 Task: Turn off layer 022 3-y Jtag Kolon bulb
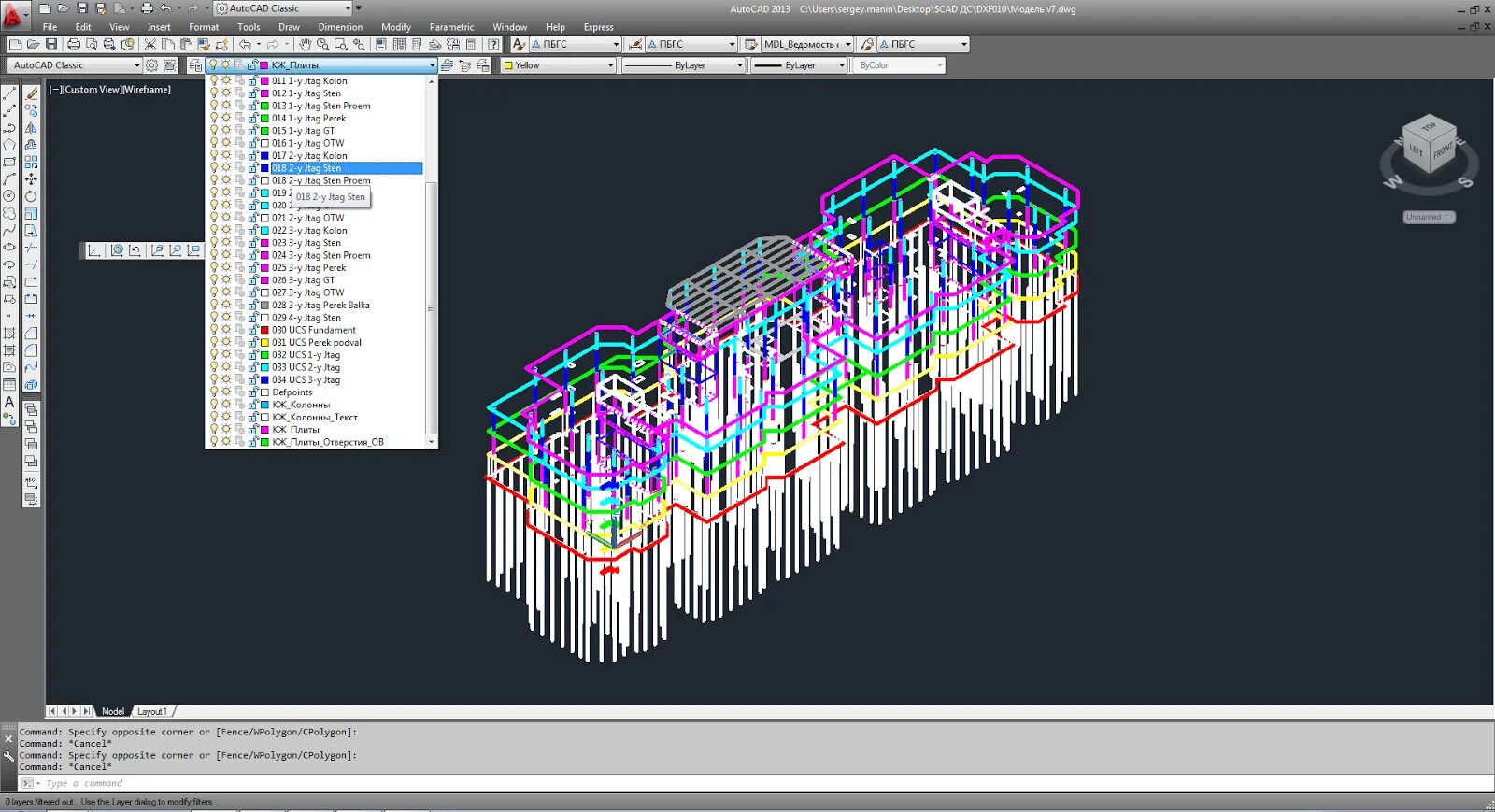[214, 231]
